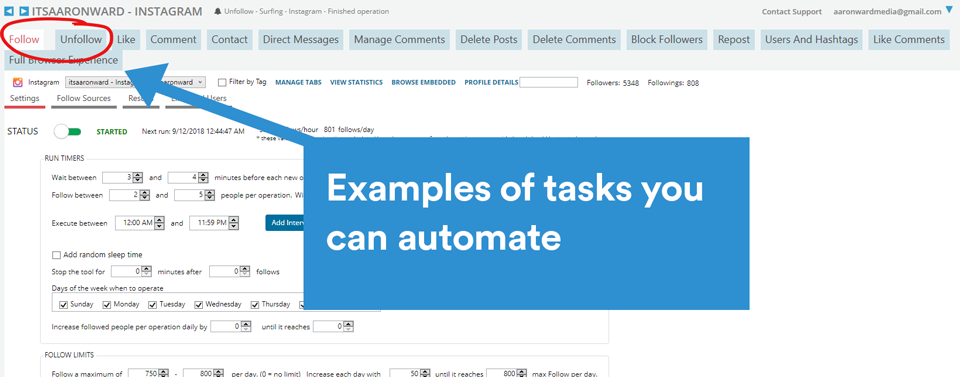Click the Increase followed people daily by field

(231, 327)
